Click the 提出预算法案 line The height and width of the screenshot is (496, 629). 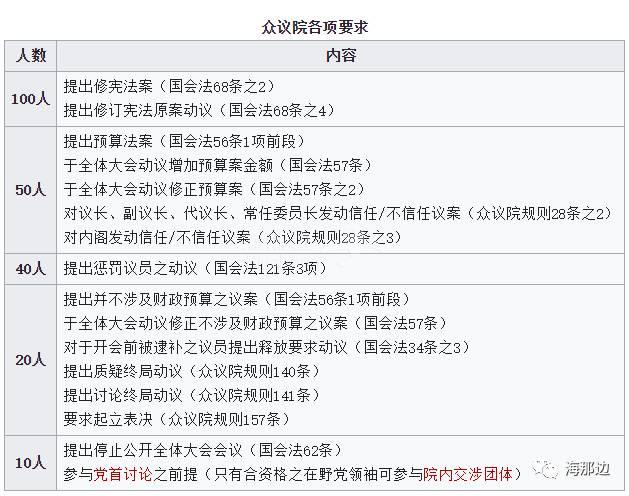pos(184,140)
